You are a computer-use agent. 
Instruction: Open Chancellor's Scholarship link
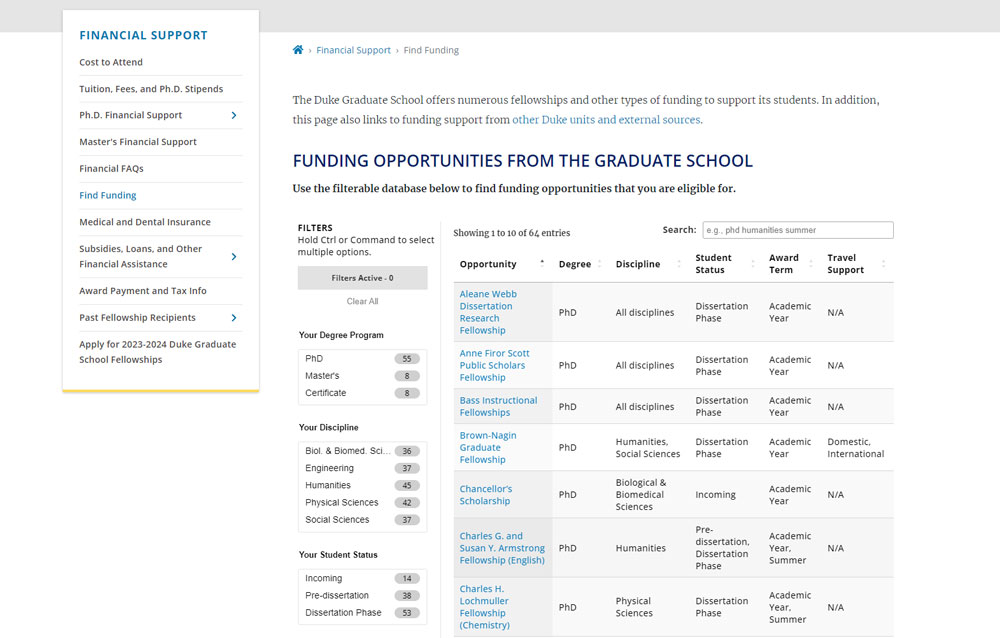coord(486,495)
